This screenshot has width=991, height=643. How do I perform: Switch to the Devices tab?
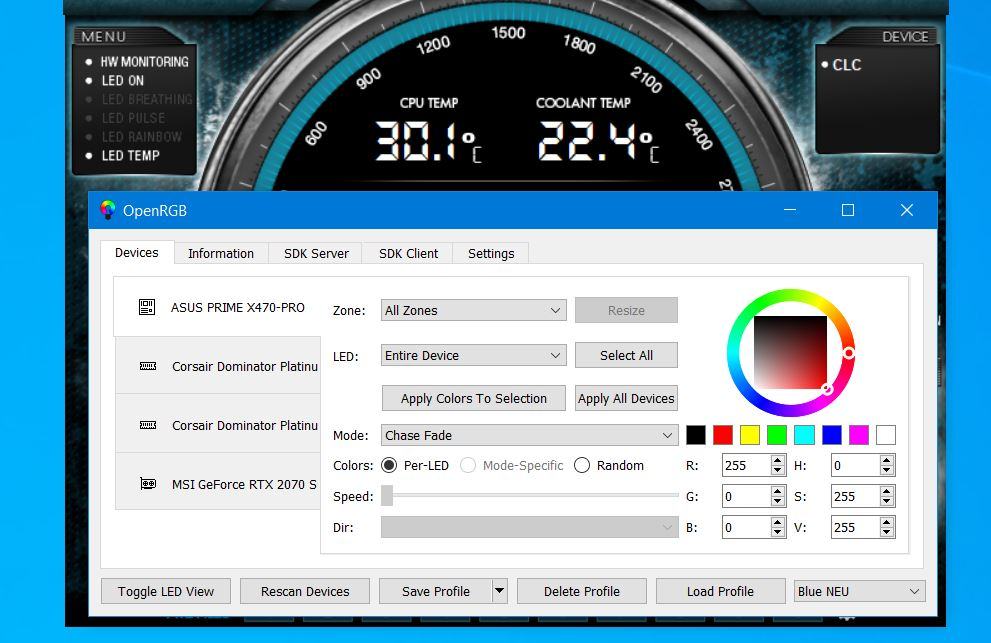[137, 252]
